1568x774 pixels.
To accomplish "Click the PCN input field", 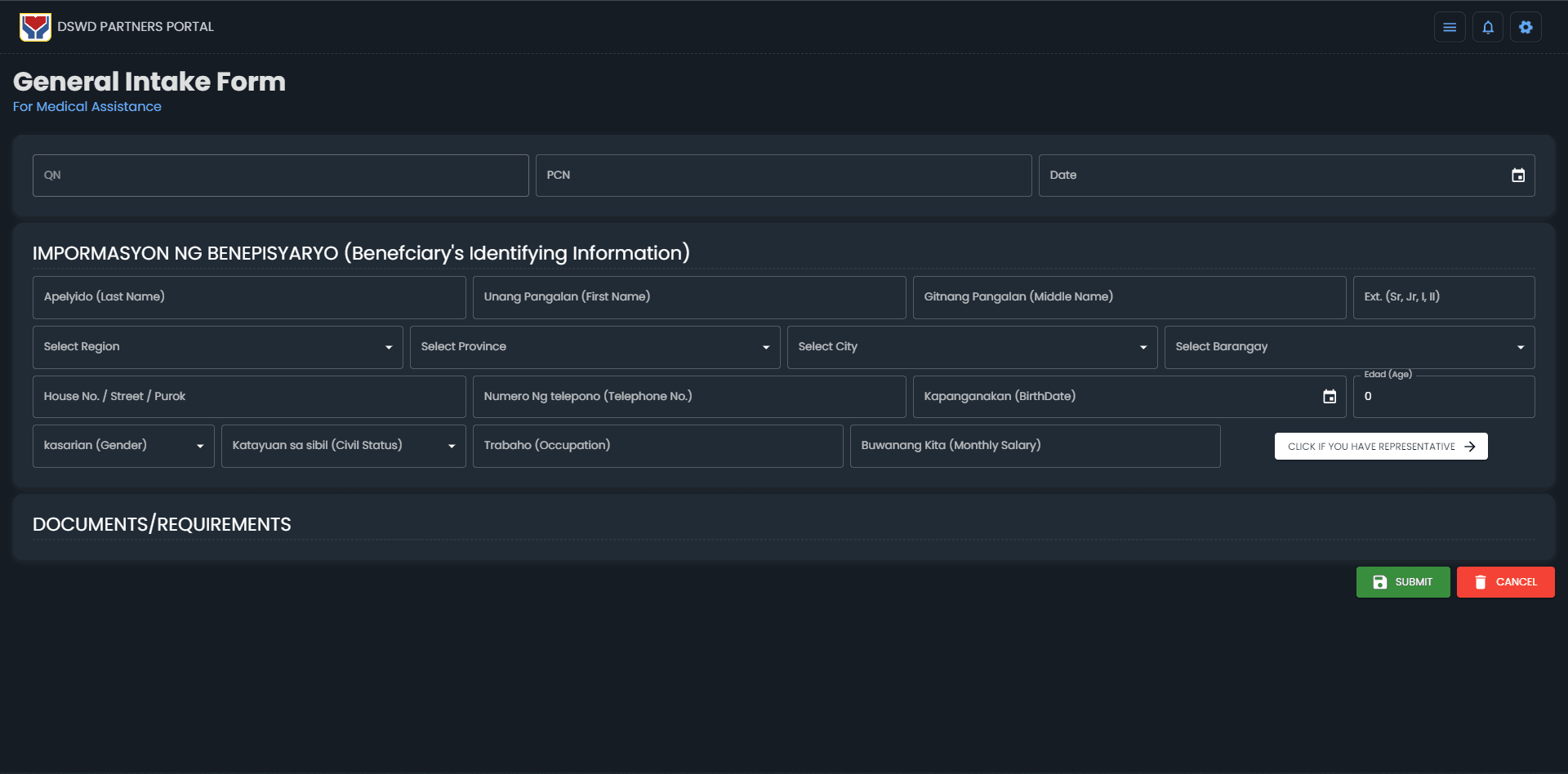I will 783,176.
